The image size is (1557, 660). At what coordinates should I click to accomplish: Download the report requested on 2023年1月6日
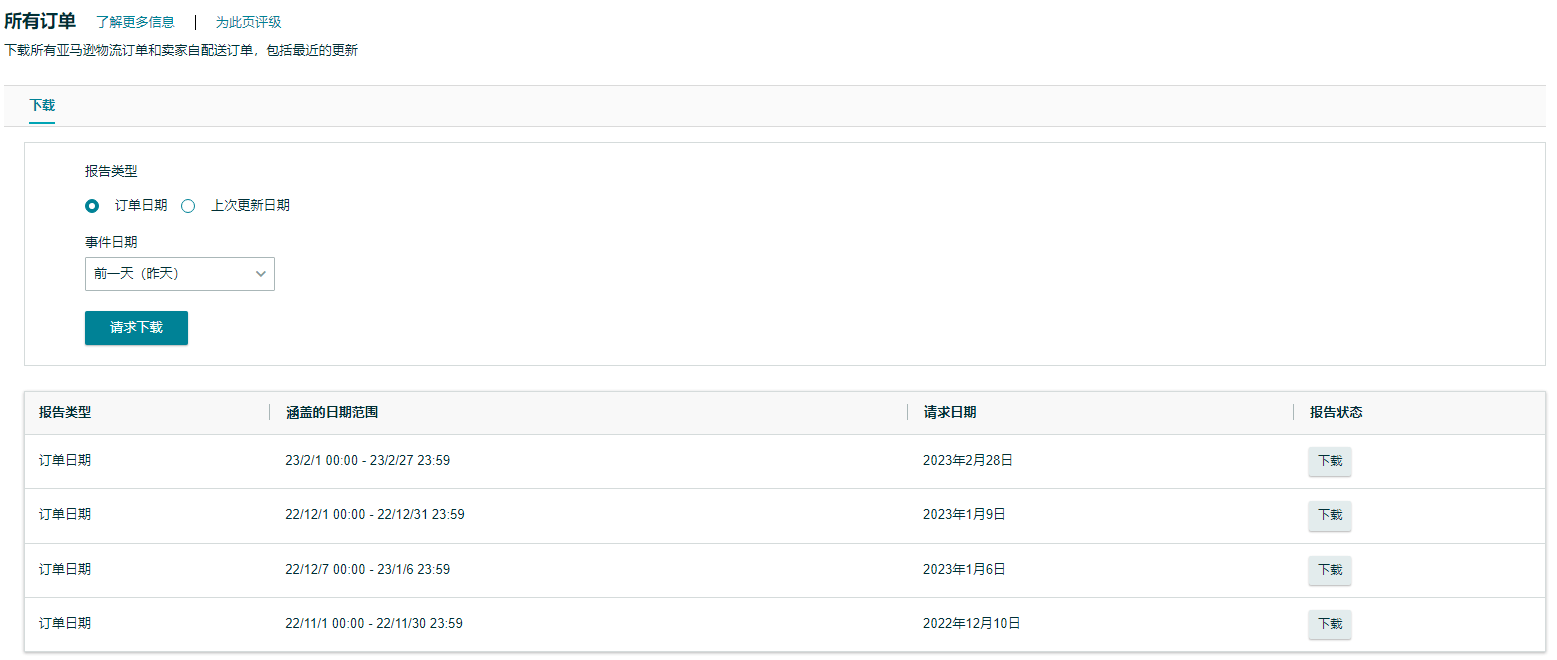click(1329, 570)
